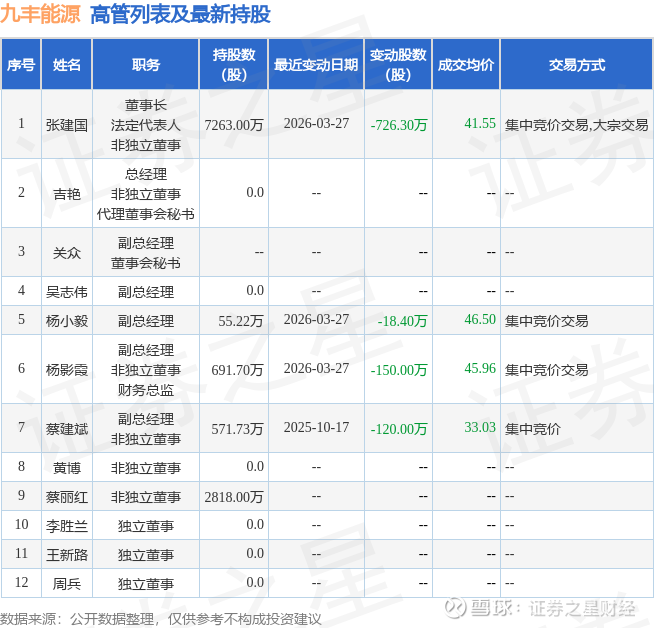Click holdings value 691.70万
This screenshot has height=628, width=654.
237,369
